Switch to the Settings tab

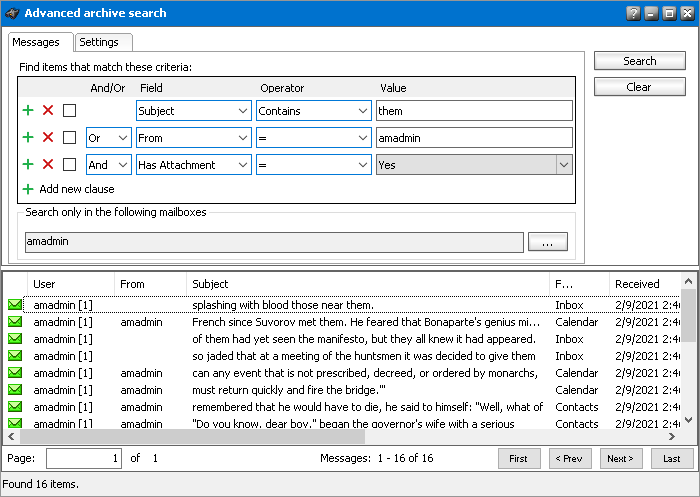[99, 42]
